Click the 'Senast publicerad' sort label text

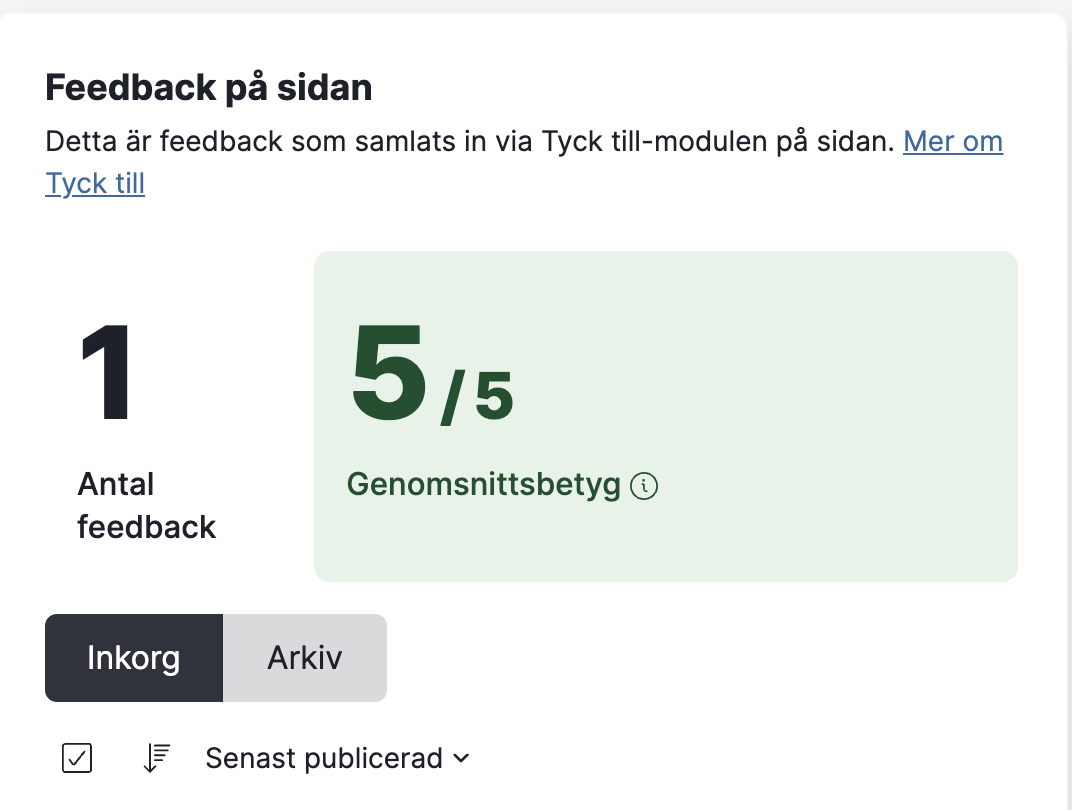(x=324, y=759)
